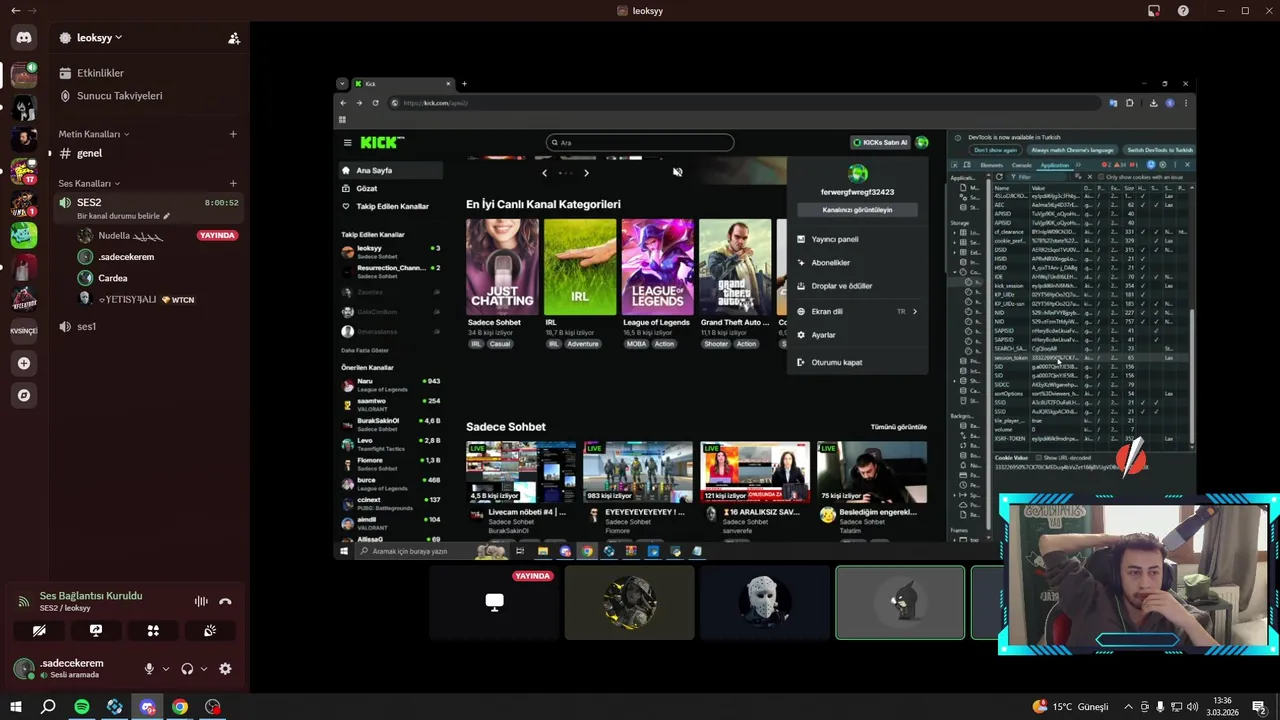
Task: Open the Discover servers compass icon
Action: pyautogui.click(x=24, y=395)
